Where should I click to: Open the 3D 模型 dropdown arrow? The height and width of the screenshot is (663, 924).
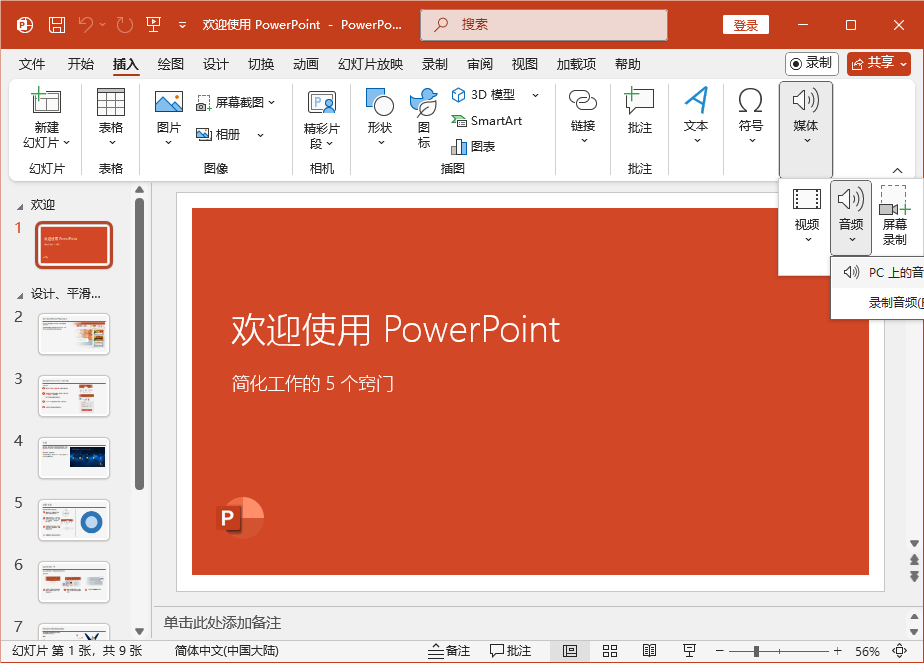tap(536, 95)
